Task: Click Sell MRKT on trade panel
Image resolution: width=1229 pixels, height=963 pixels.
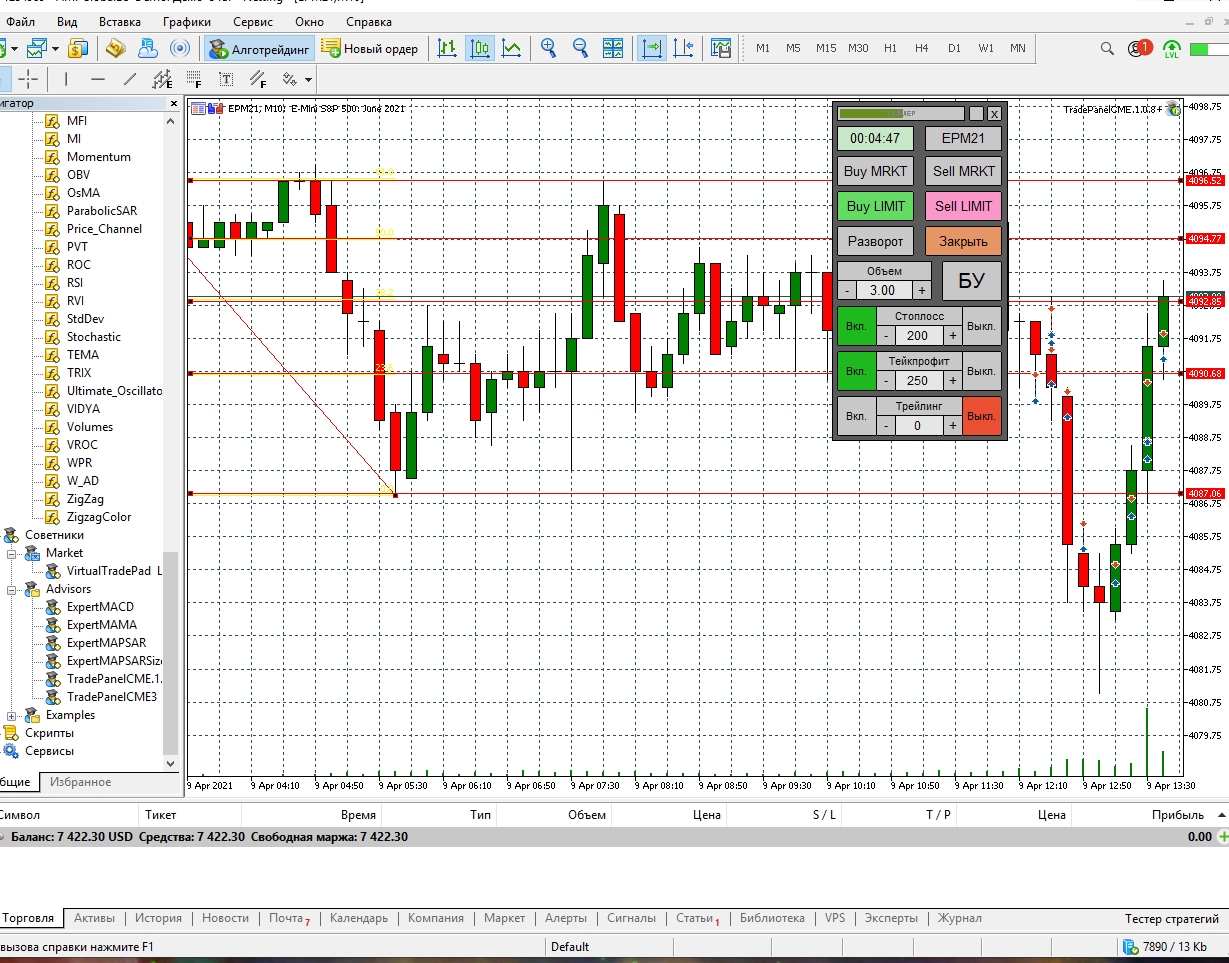Action: click(x=963, y=171)
